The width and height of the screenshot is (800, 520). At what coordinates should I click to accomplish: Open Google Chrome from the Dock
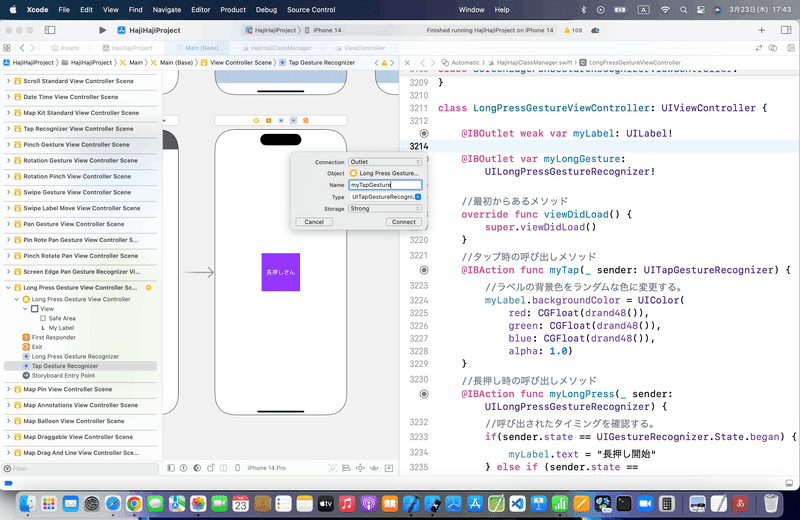[x=134, y=504]
